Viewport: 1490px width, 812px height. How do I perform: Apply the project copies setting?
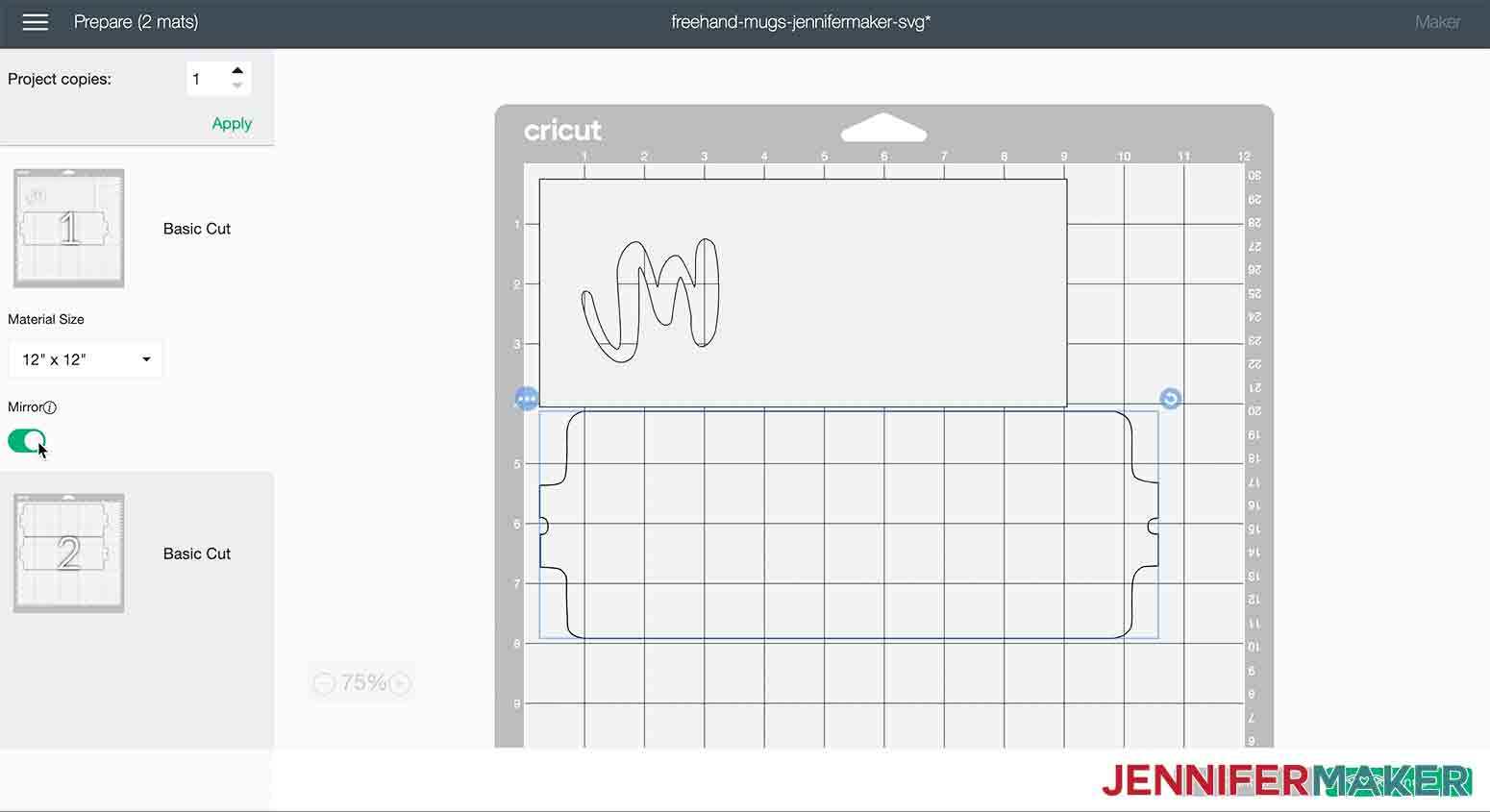(232, 123)
